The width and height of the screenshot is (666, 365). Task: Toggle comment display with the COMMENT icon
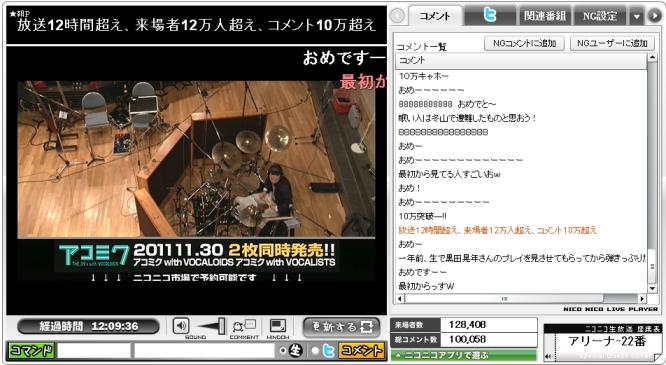244,326
